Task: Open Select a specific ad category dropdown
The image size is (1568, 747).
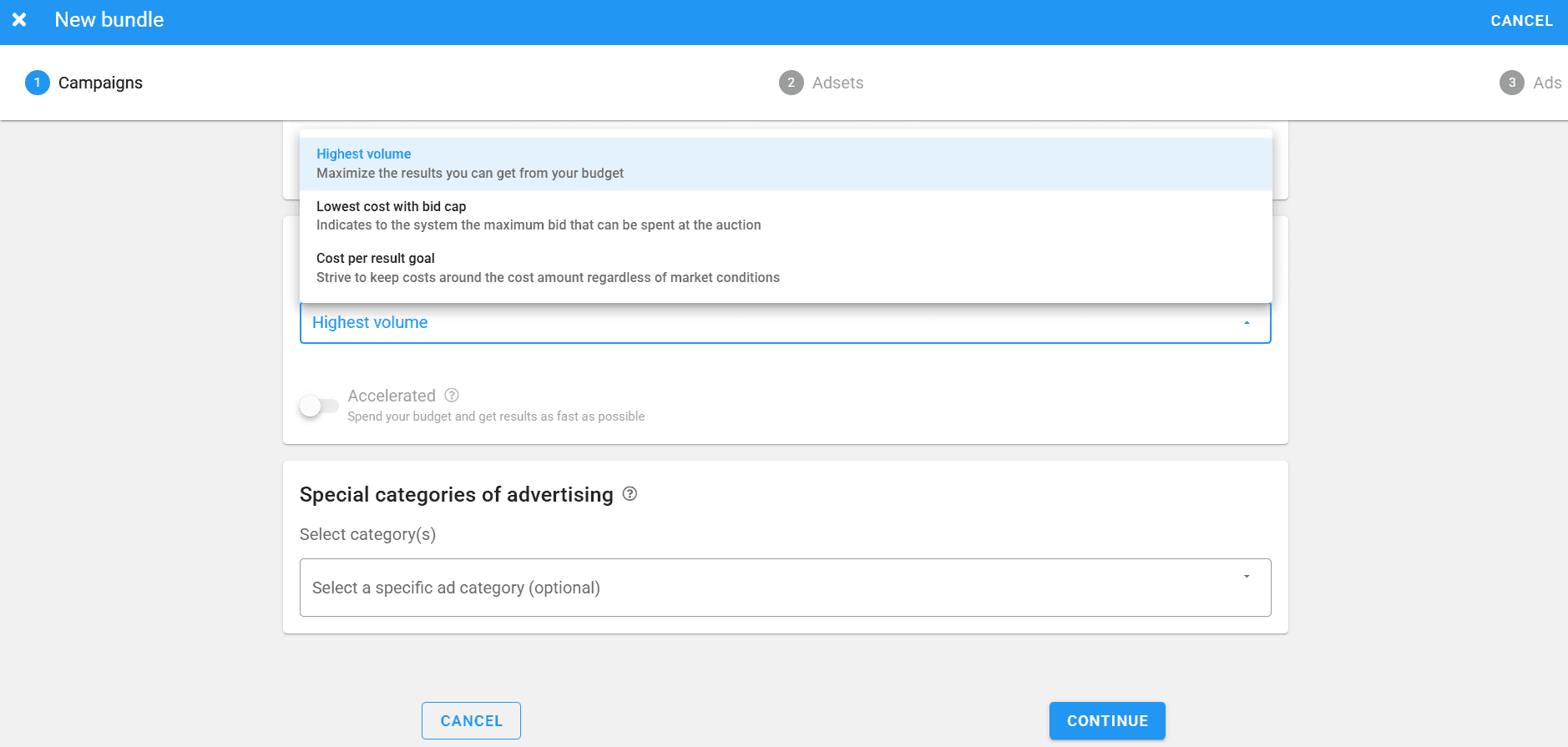Action: tap(751, 588)
